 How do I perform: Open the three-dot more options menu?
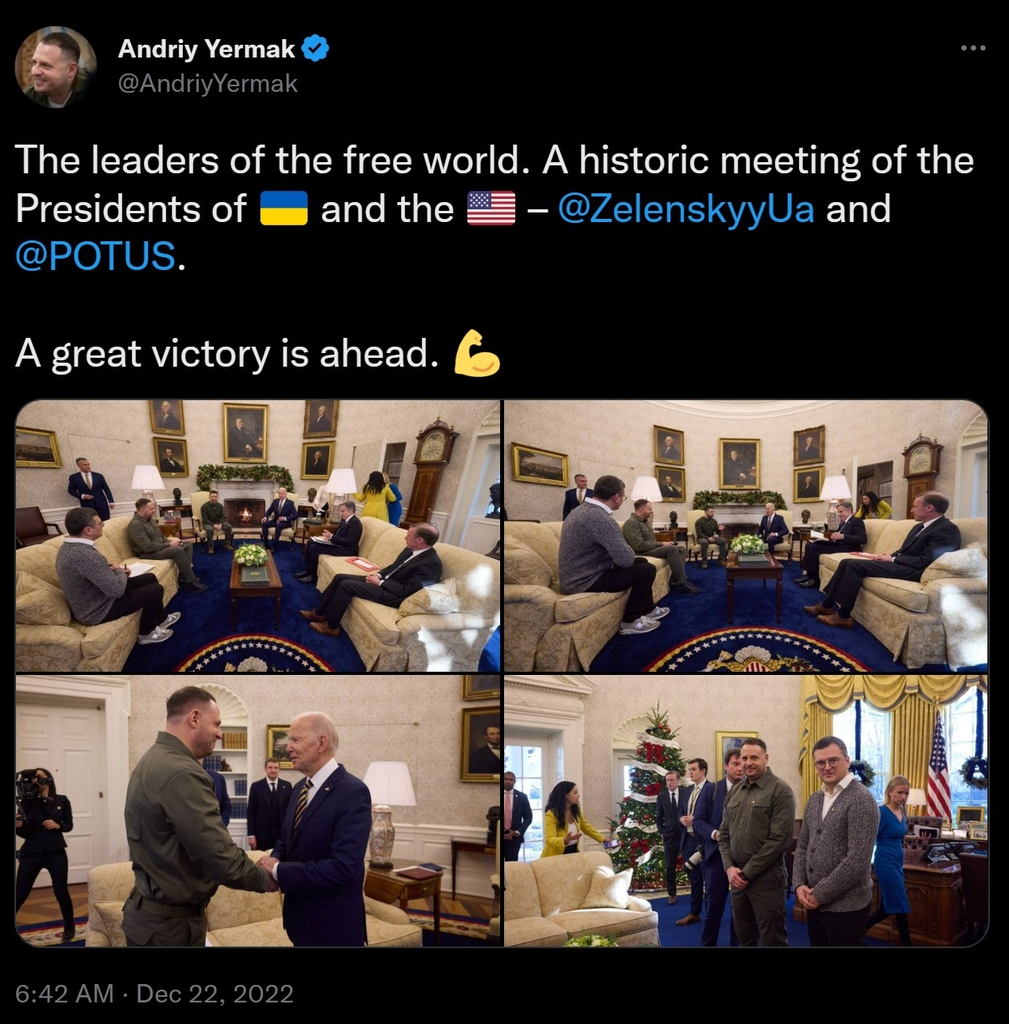click(973, 48)
